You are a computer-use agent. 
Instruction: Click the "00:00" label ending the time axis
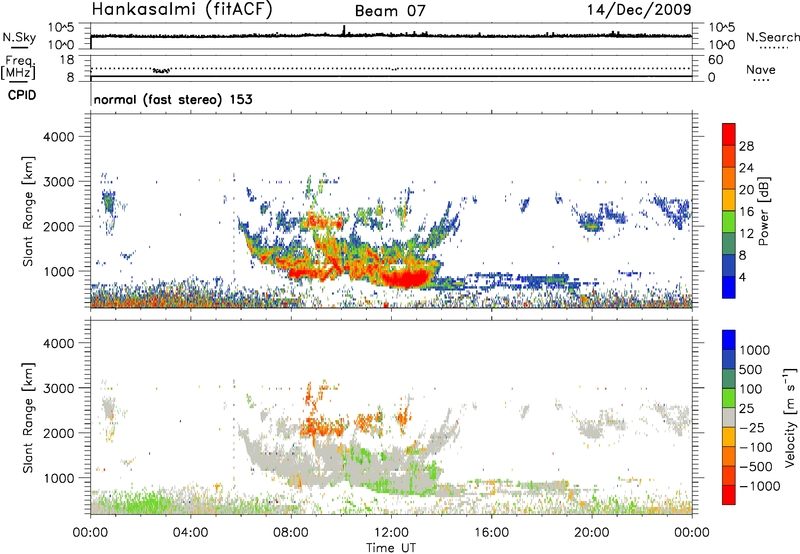click(691, 533)
